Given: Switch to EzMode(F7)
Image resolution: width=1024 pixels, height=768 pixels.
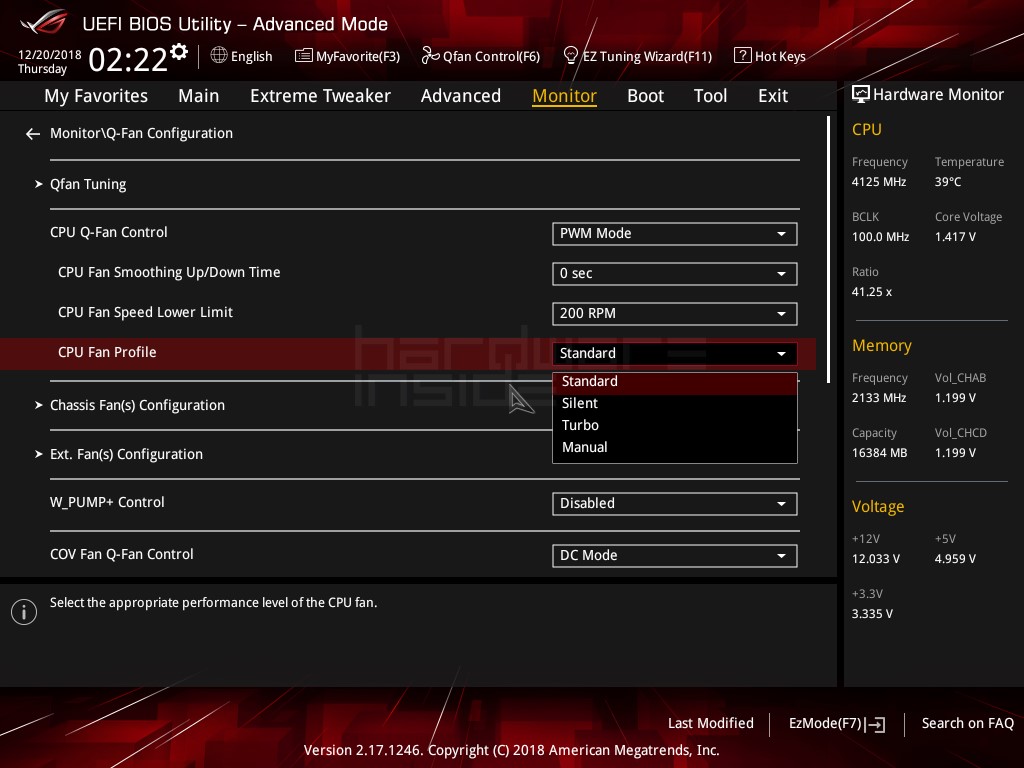Looking at the screenshot, I should (x=837, y=724).
